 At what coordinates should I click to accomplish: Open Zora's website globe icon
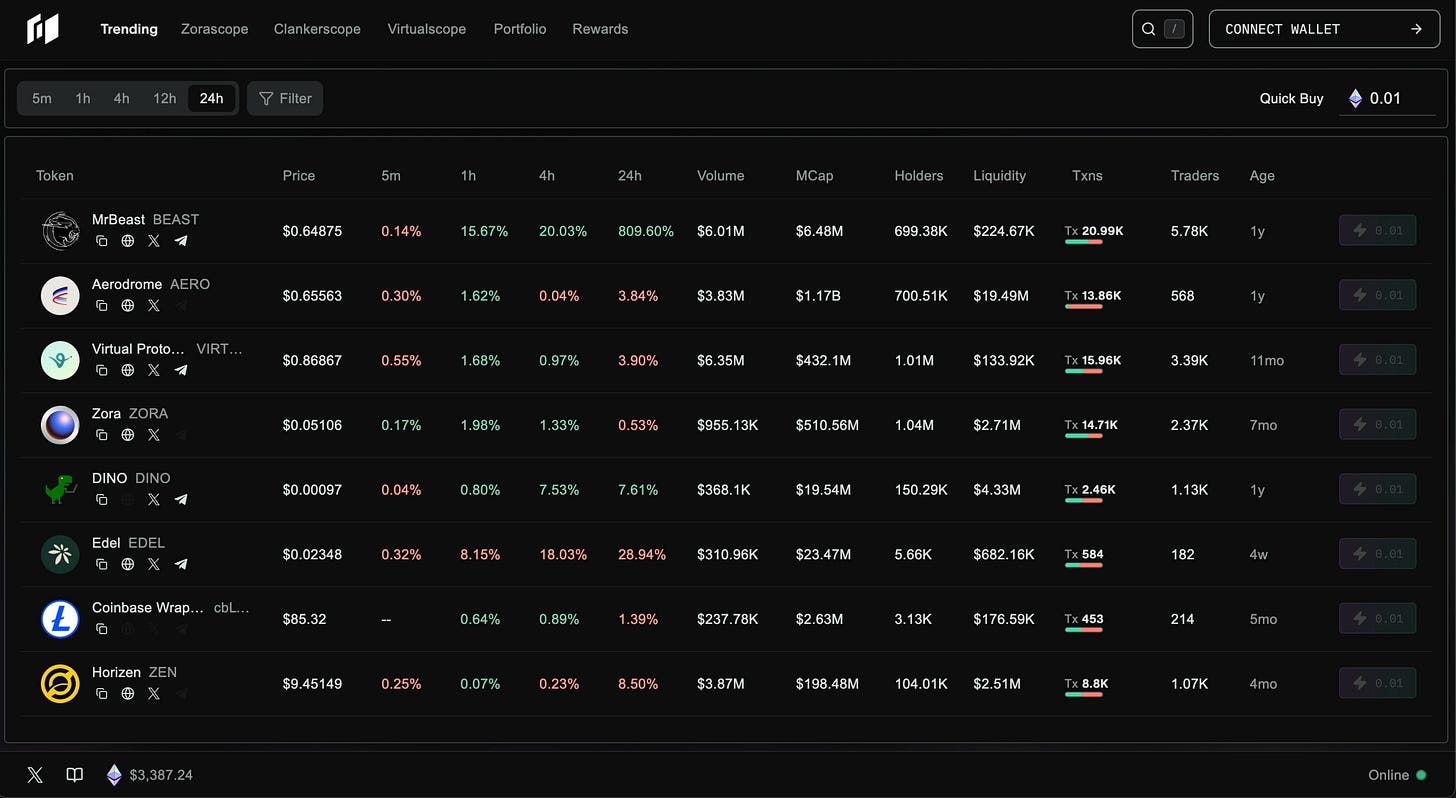128,435
